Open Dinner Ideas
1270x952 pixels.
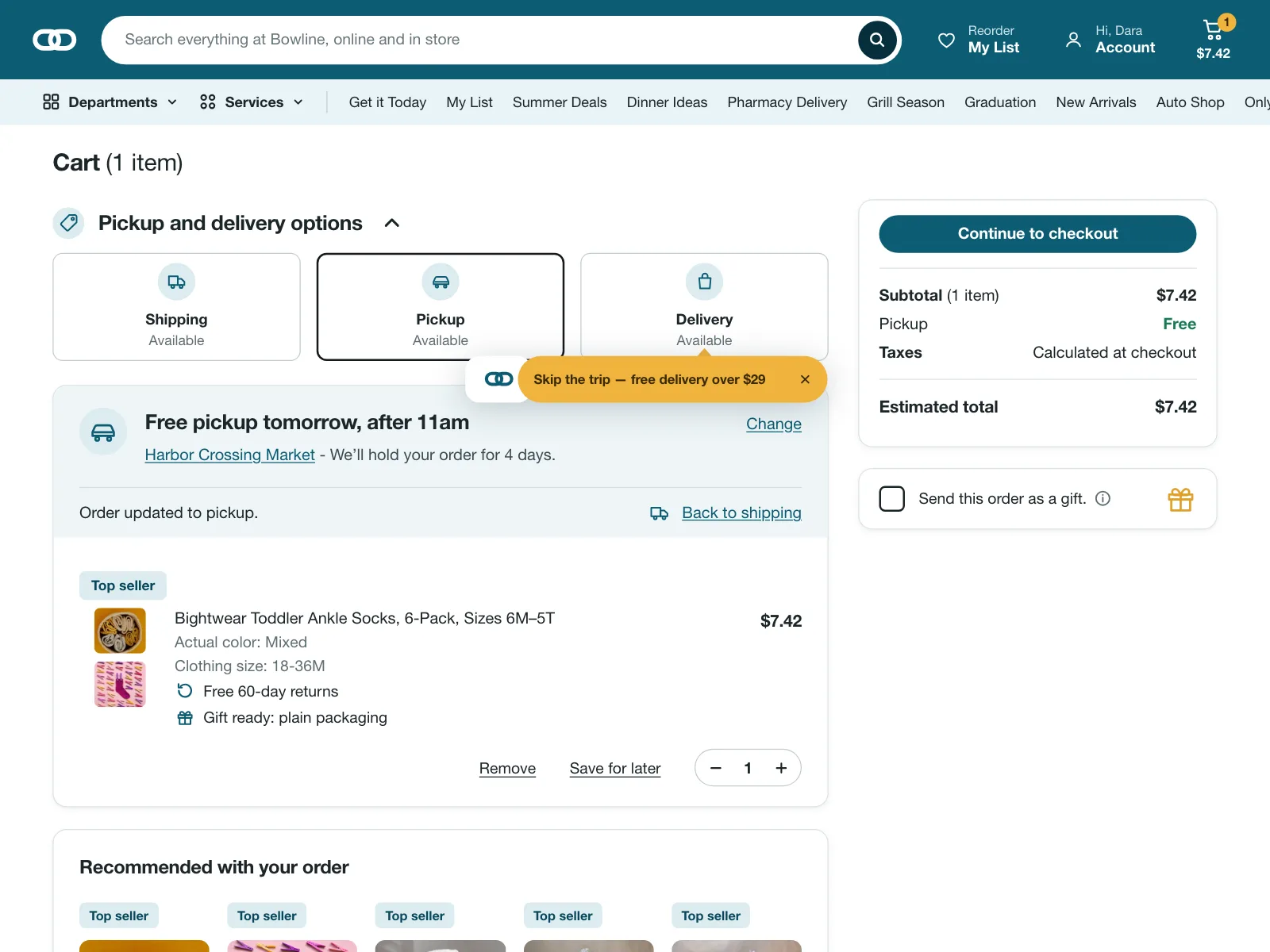667,102
